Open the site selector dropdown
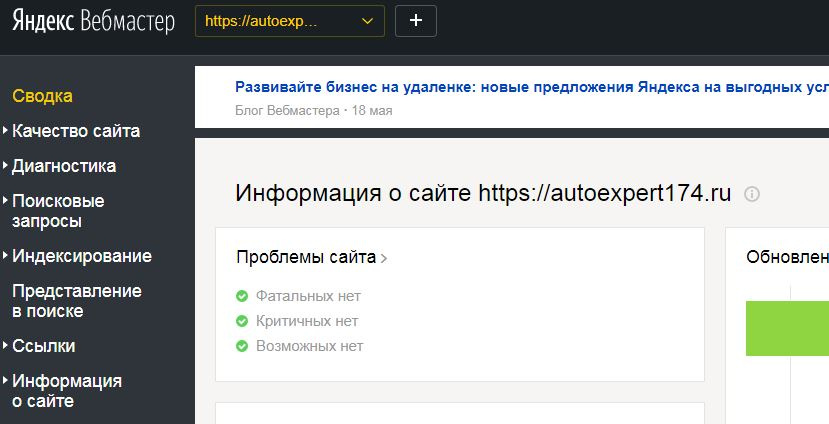This screenshot has height=424, width=829. point(289,21)
